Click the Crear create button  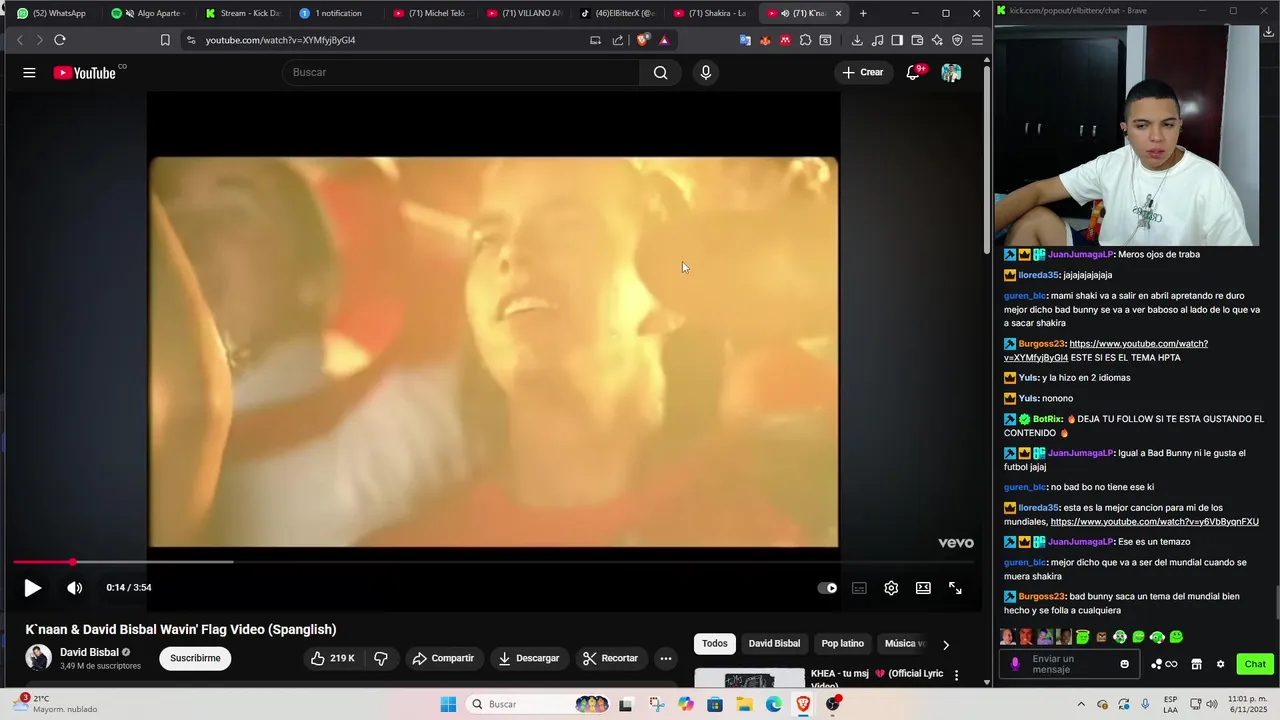point(863,72)
